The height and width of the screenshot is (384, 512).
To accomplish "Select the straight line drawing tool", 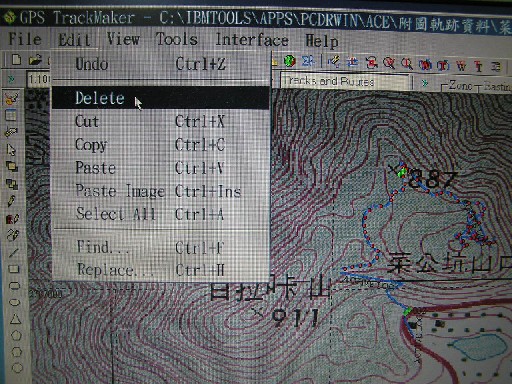I will click(x=13, y=253).
